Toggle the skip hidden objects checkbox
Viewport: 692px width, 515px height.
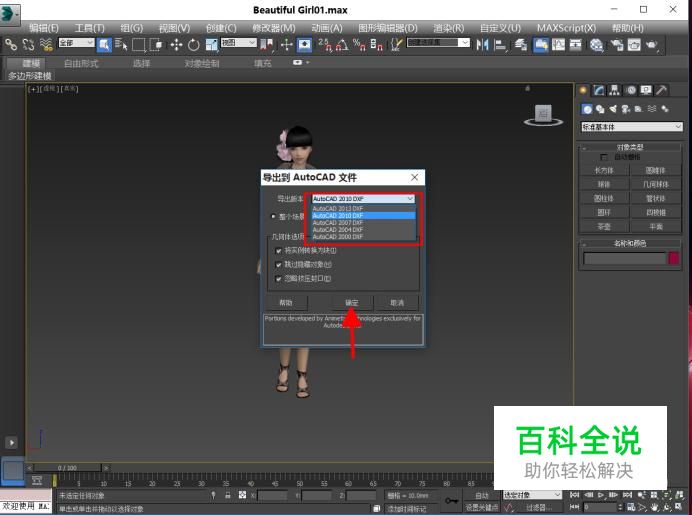pyautogui.click(x=278, y=265)
